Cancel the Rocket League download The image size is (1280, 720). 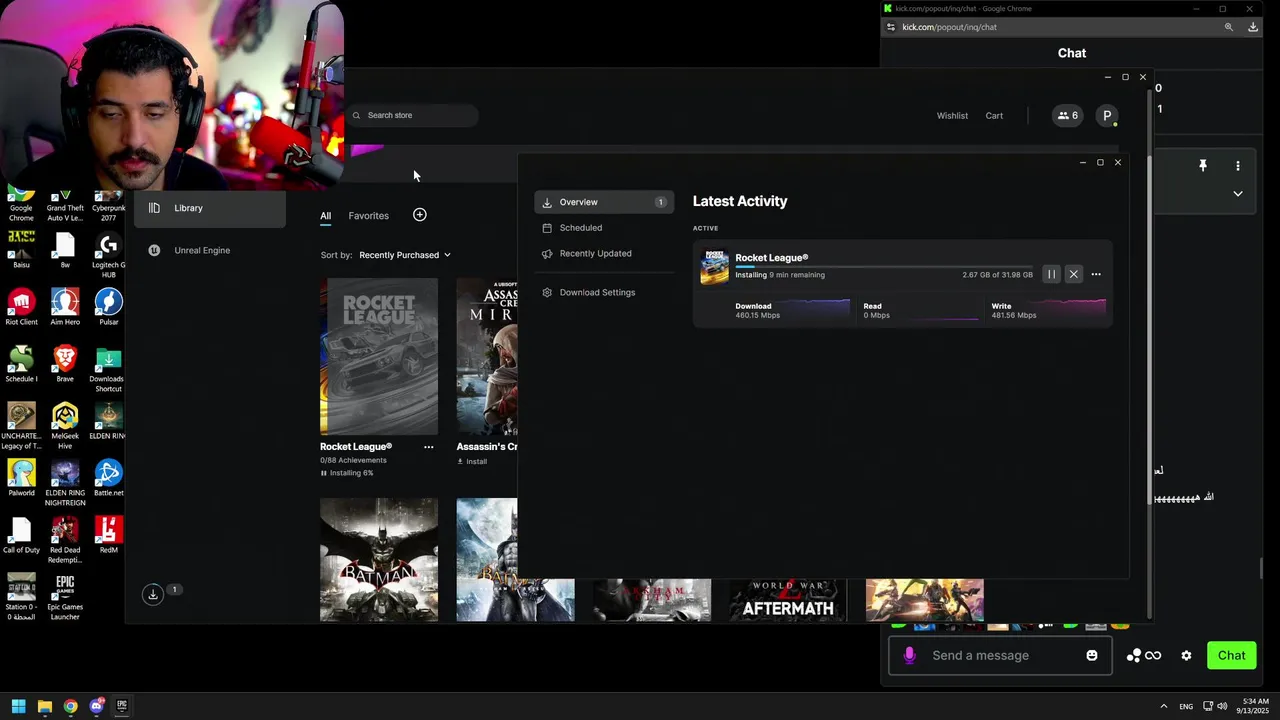[1073, 274]
